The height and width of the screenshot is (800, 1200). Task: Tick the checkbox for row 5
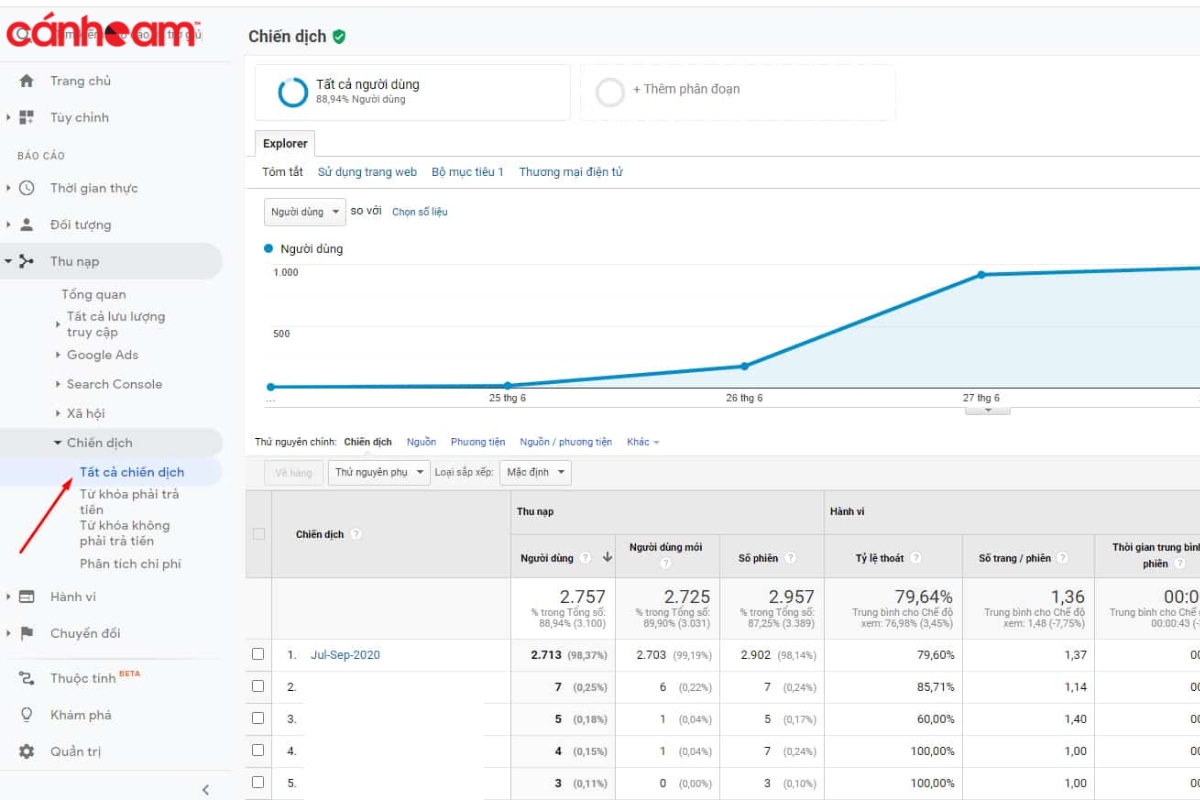(x=258, y=782)
